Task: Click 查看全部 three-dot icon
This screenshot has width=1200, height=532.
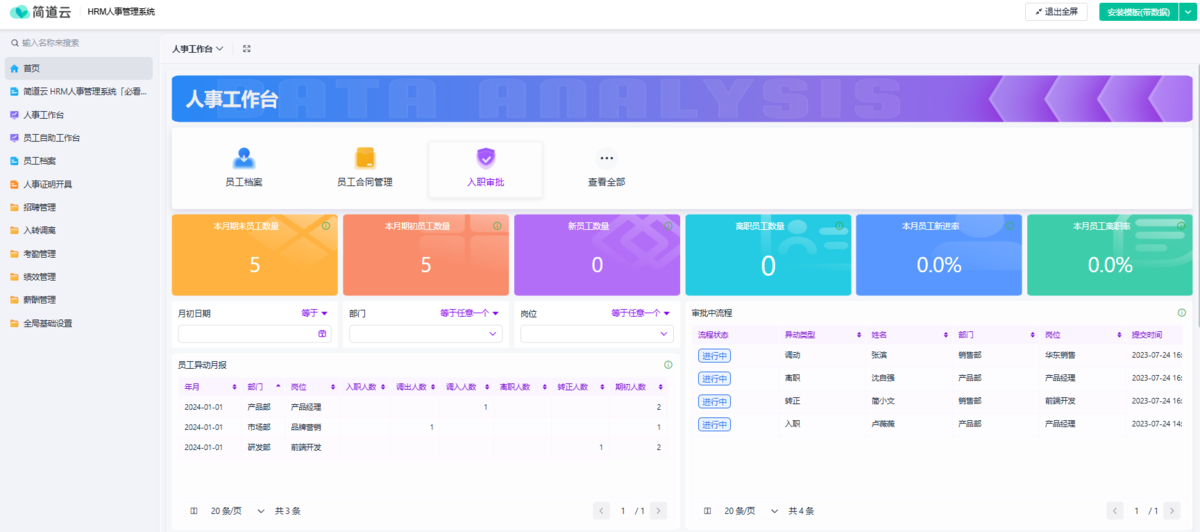Action: (x=606, y=158)
